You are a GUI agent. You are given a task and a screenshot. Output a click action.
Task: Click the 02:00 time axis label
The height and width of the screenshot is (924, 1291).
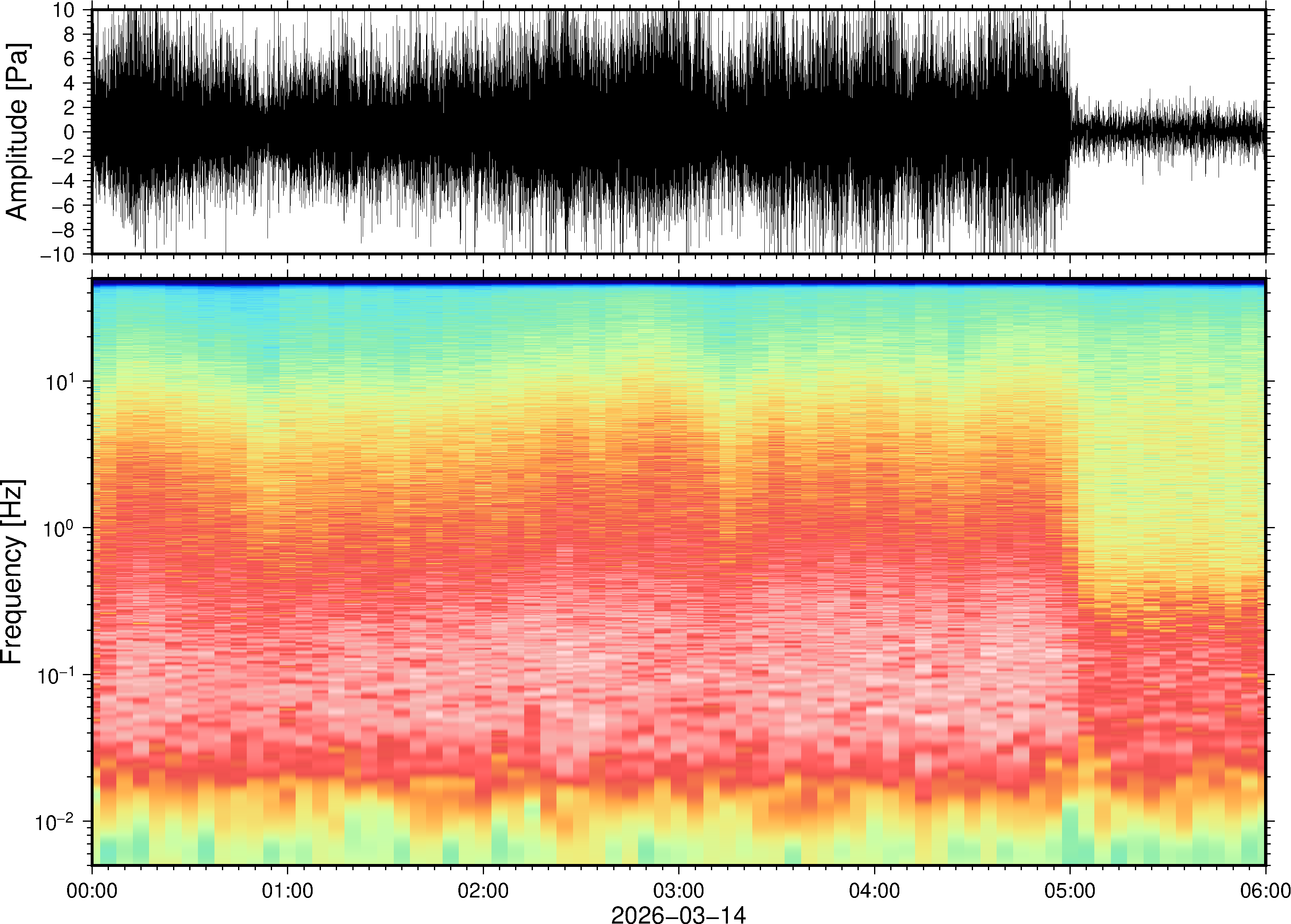point(483,890)
